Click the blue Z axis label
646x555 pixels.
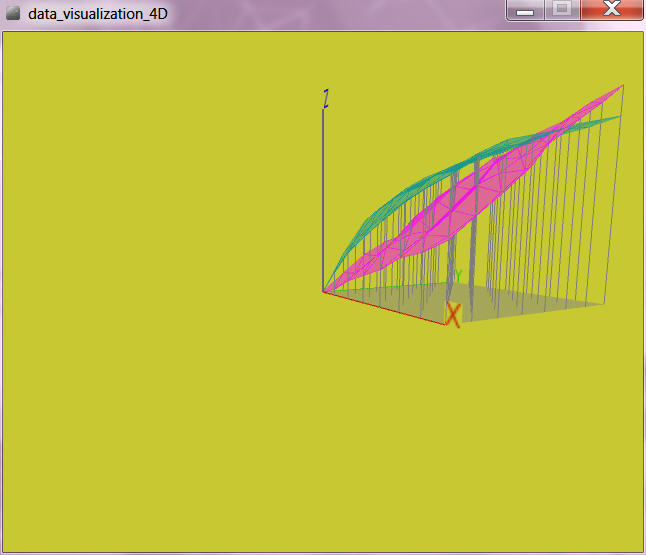coord(325,98)
